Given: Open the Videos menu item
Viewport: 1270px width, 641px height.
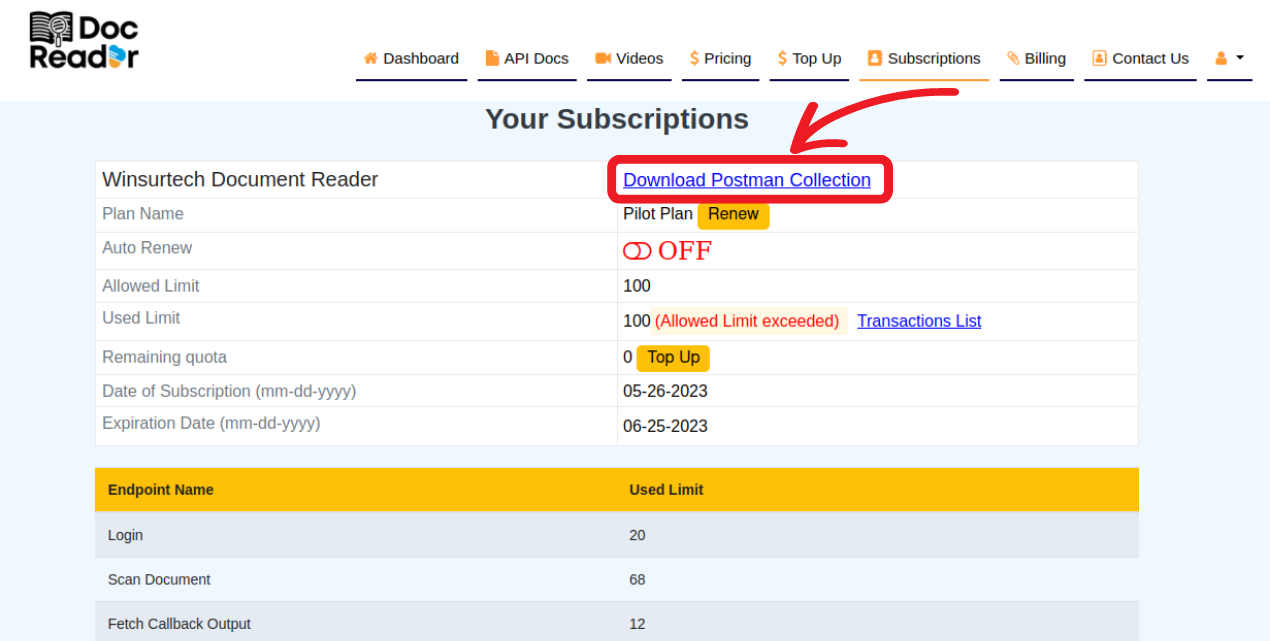Looking at the screenshot, I should click(x=629, y=59).
